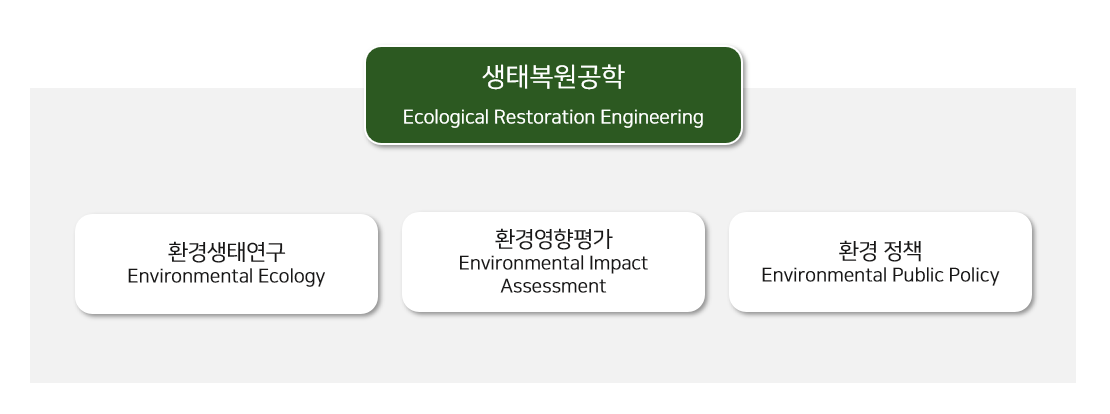Click the green Ecological Restoration Engineering box
Viewport: 1110px width, 414px height.
[x=554, y=96]
